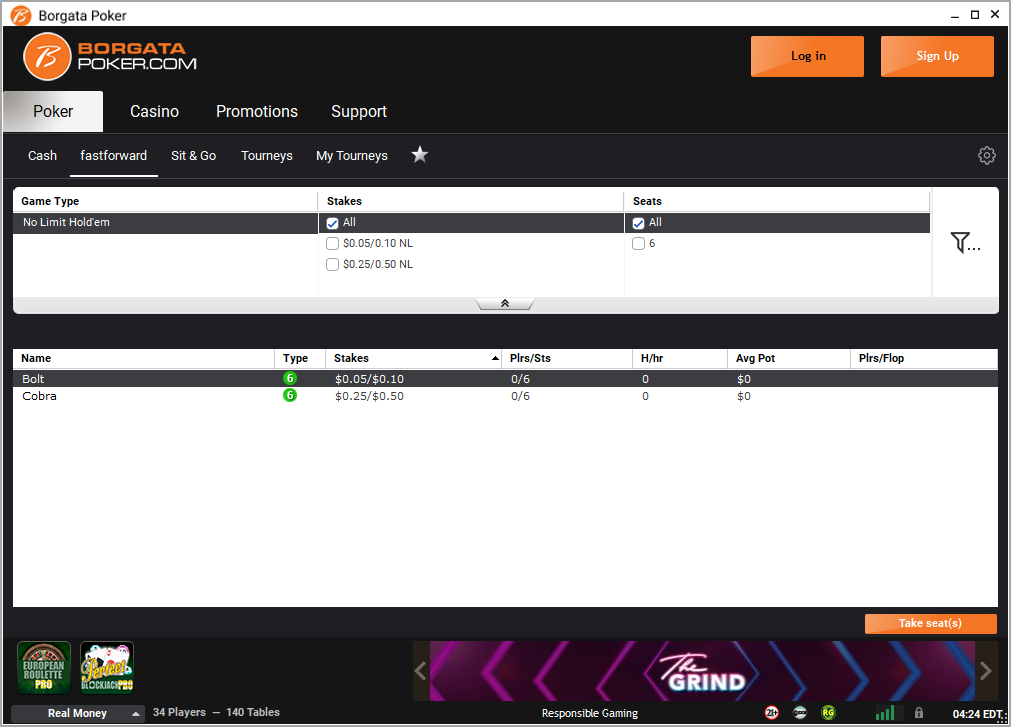Open the Responsible Gaming link

tap(590, 713)
